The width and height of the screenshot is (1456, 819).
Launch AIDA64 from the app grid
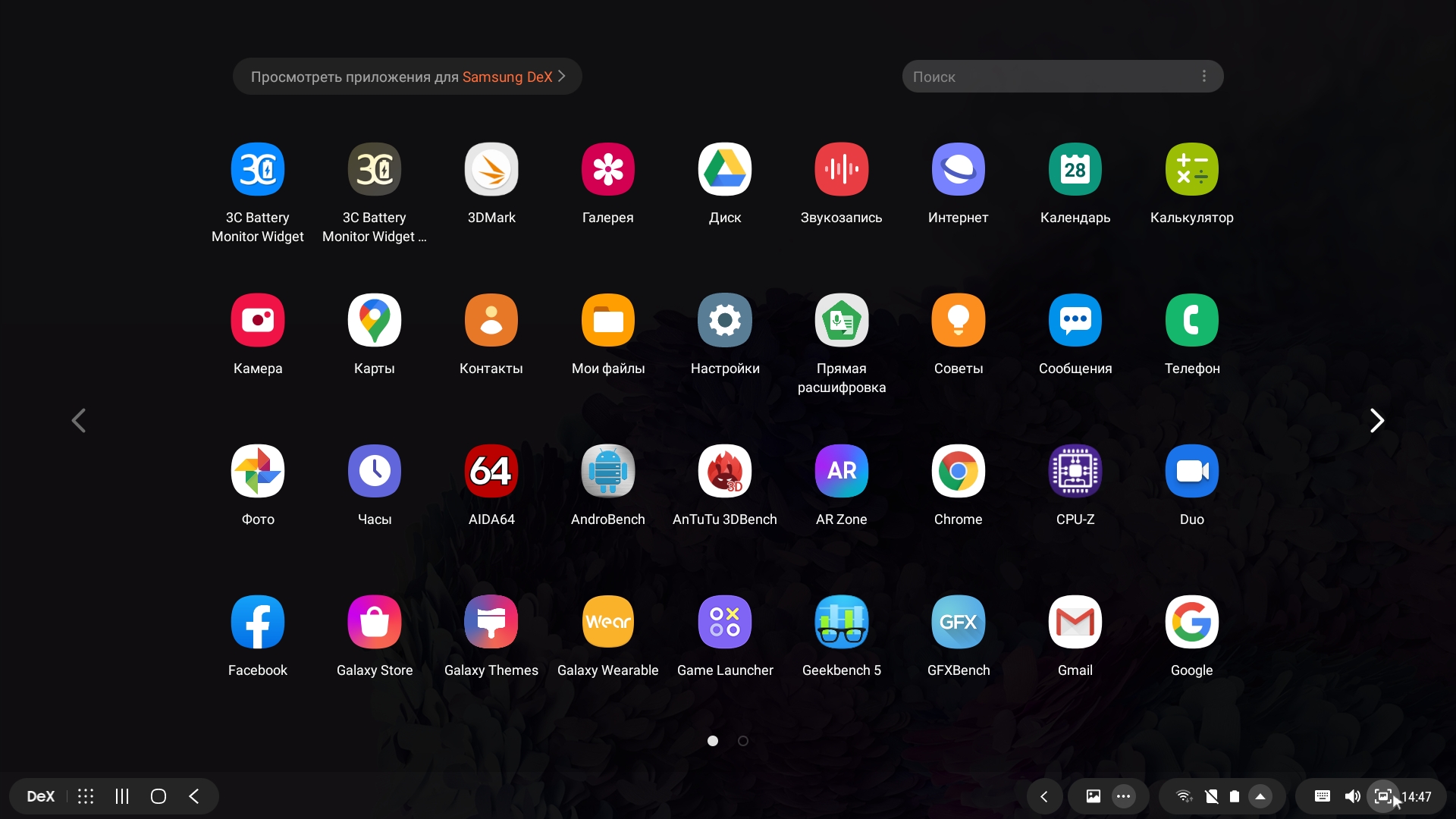point(491,471)
